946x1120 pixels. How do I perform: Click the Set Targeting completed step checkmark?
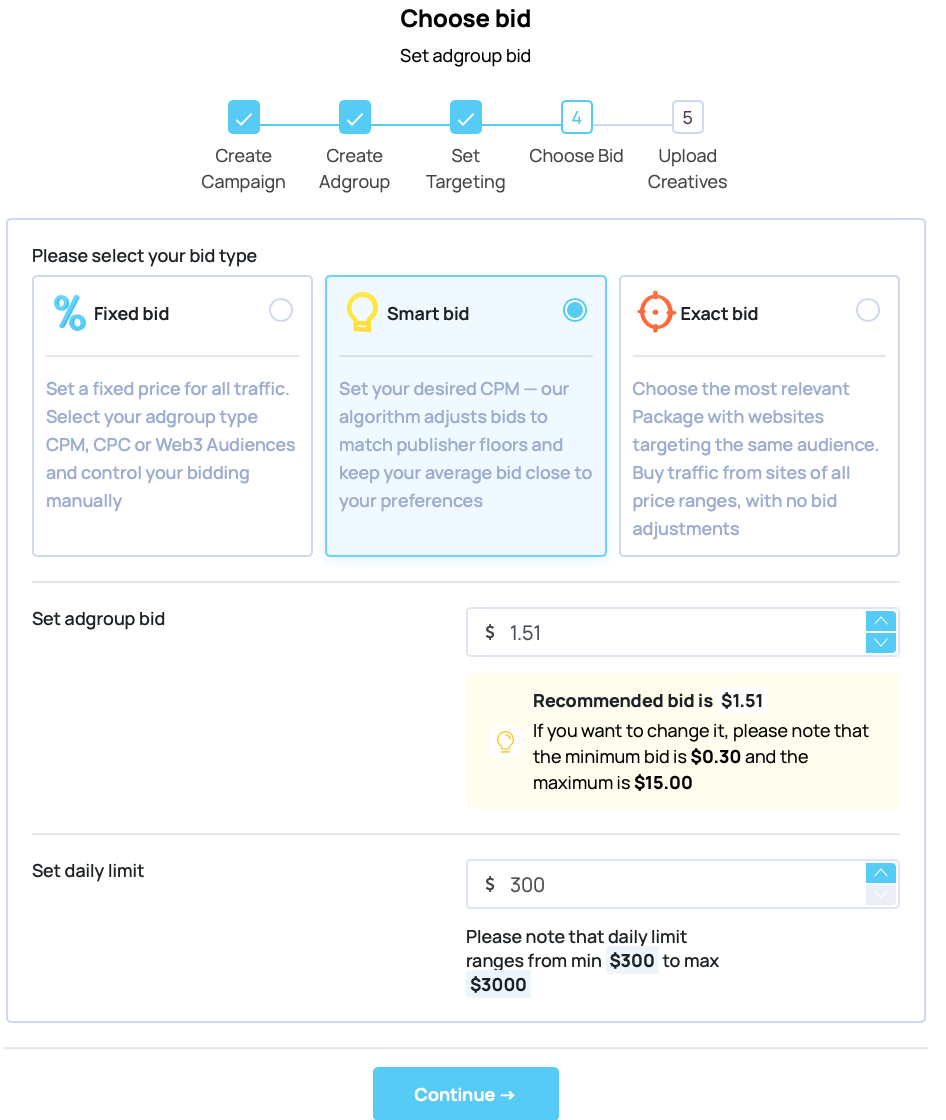pos(466,118)
